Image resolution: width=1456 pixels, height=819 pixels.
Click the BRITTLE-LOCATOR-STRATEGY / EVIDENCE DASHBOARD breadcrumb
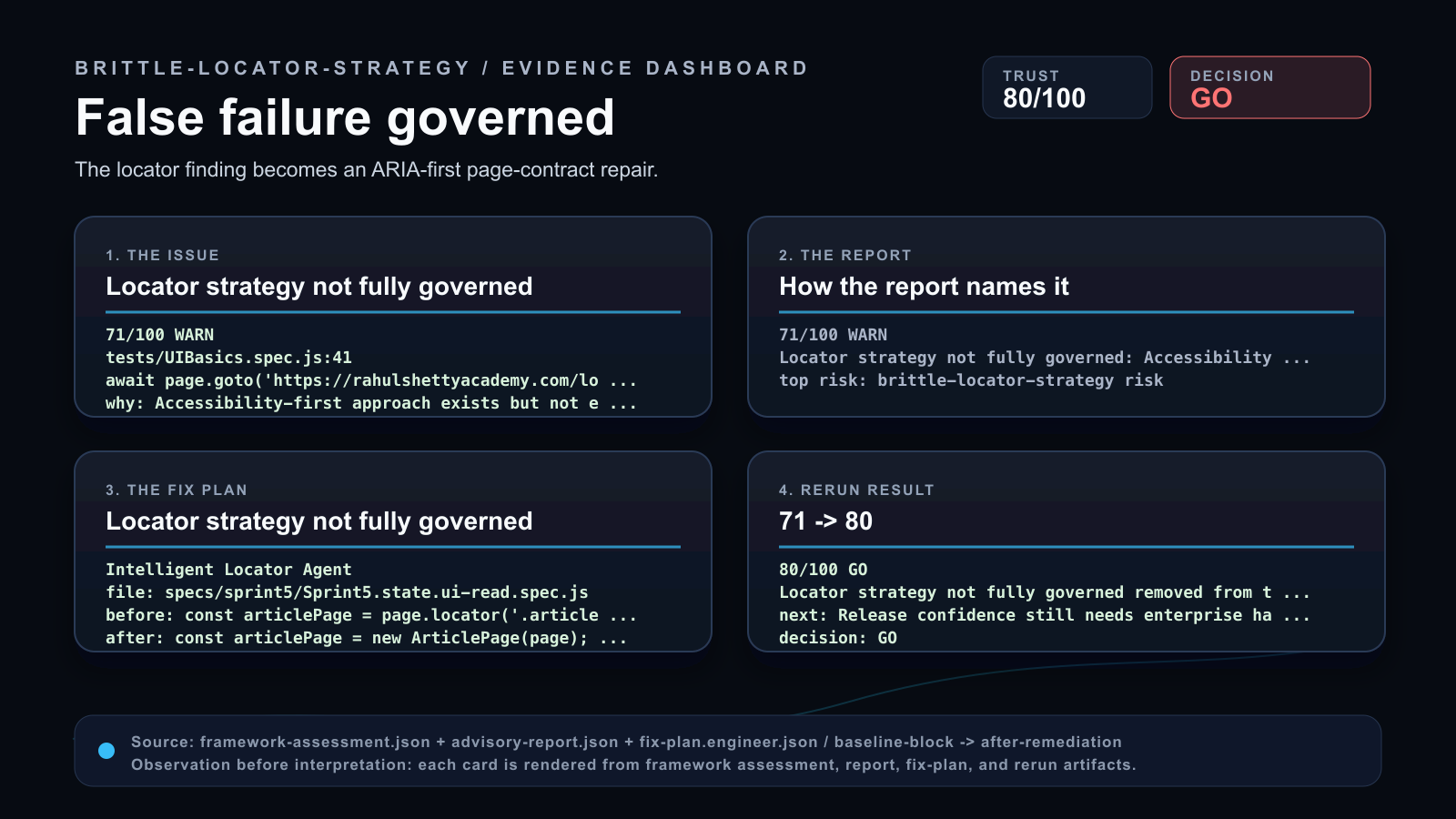pyautogui.click(x=441, y=68)
